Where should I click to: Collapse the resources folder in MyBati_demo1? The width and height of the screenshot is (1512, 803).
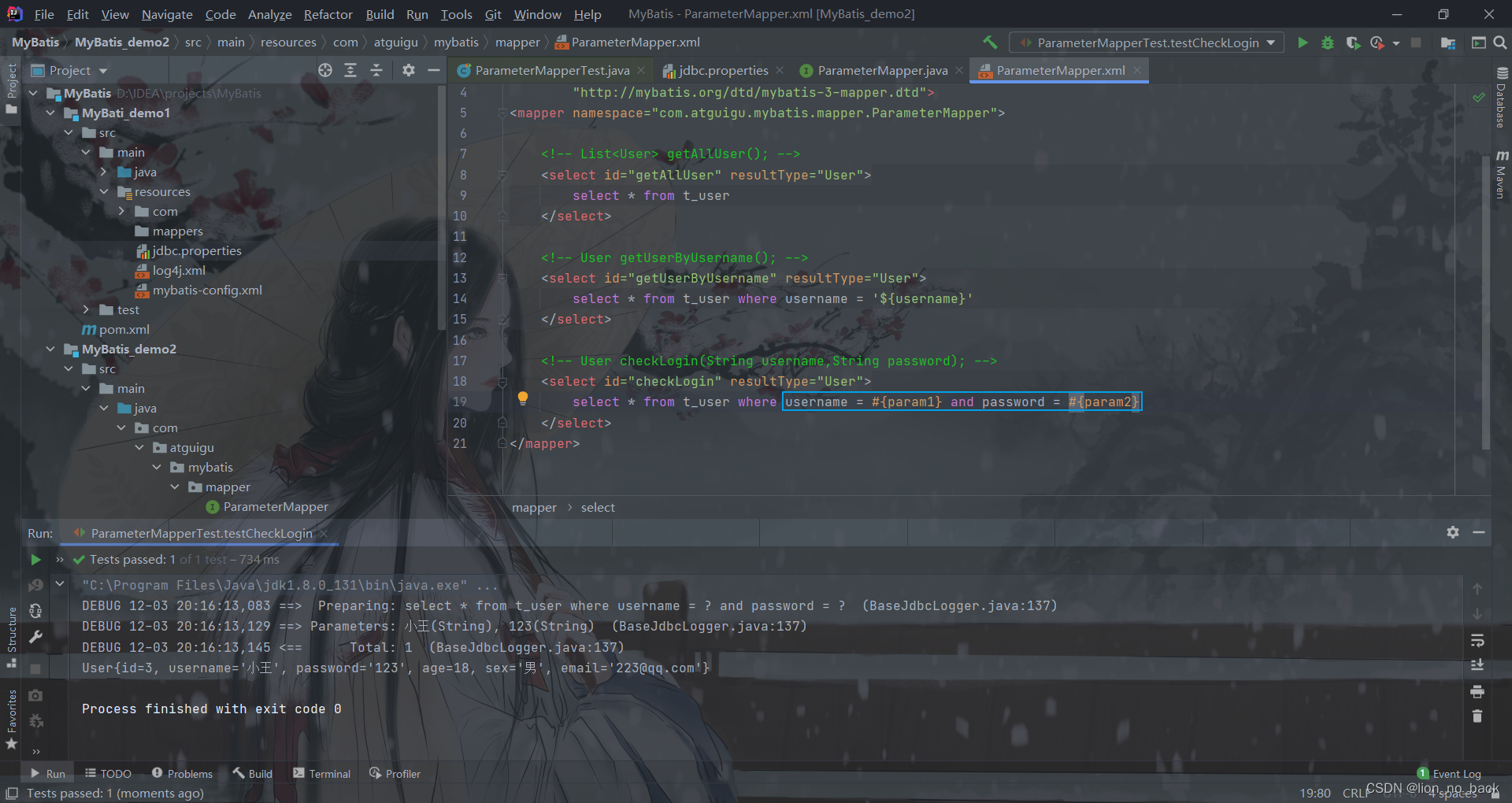click(x=103, y=191)
